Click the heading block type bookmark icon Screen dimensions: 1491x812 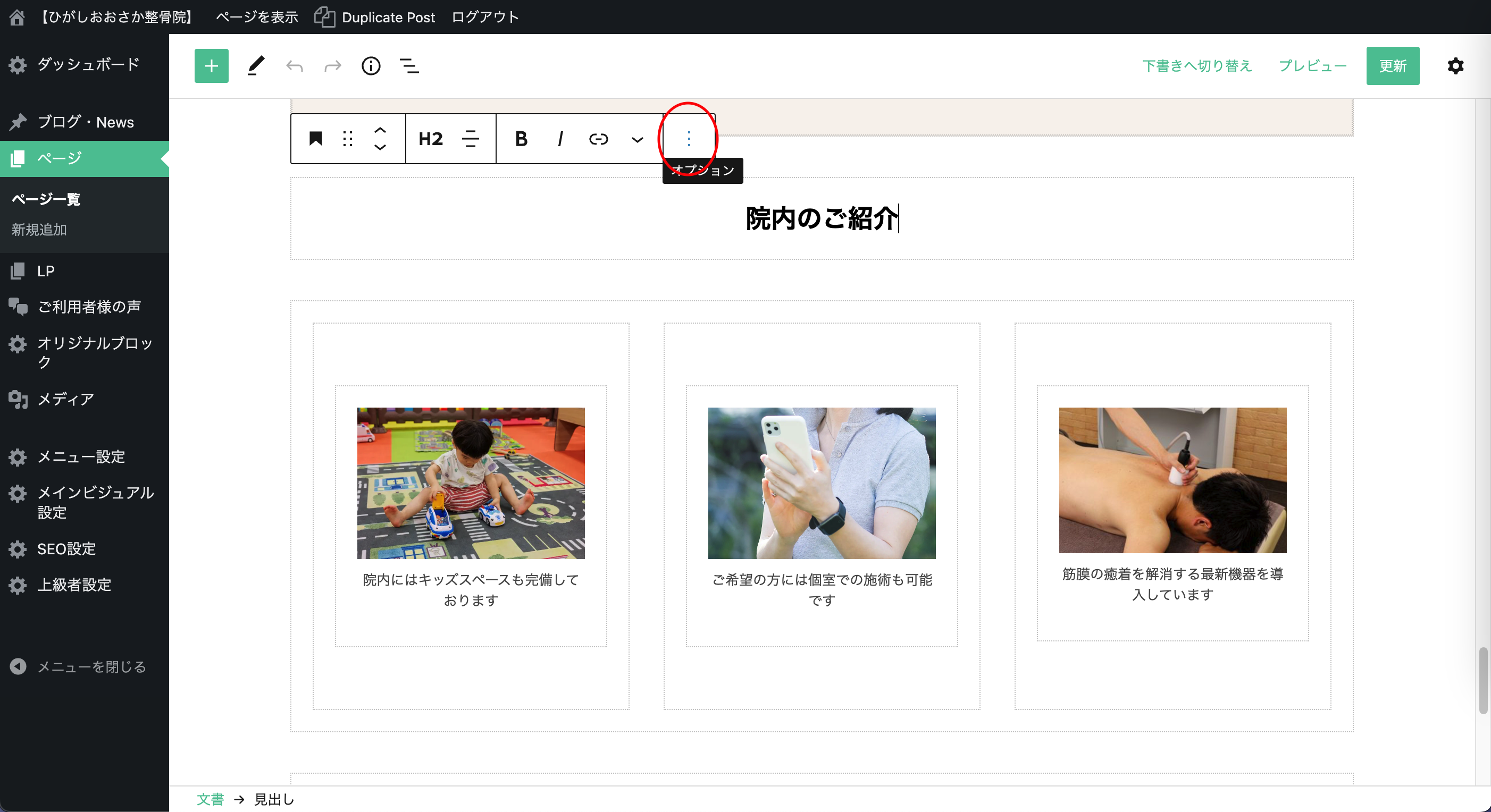[x=315, y=139]
